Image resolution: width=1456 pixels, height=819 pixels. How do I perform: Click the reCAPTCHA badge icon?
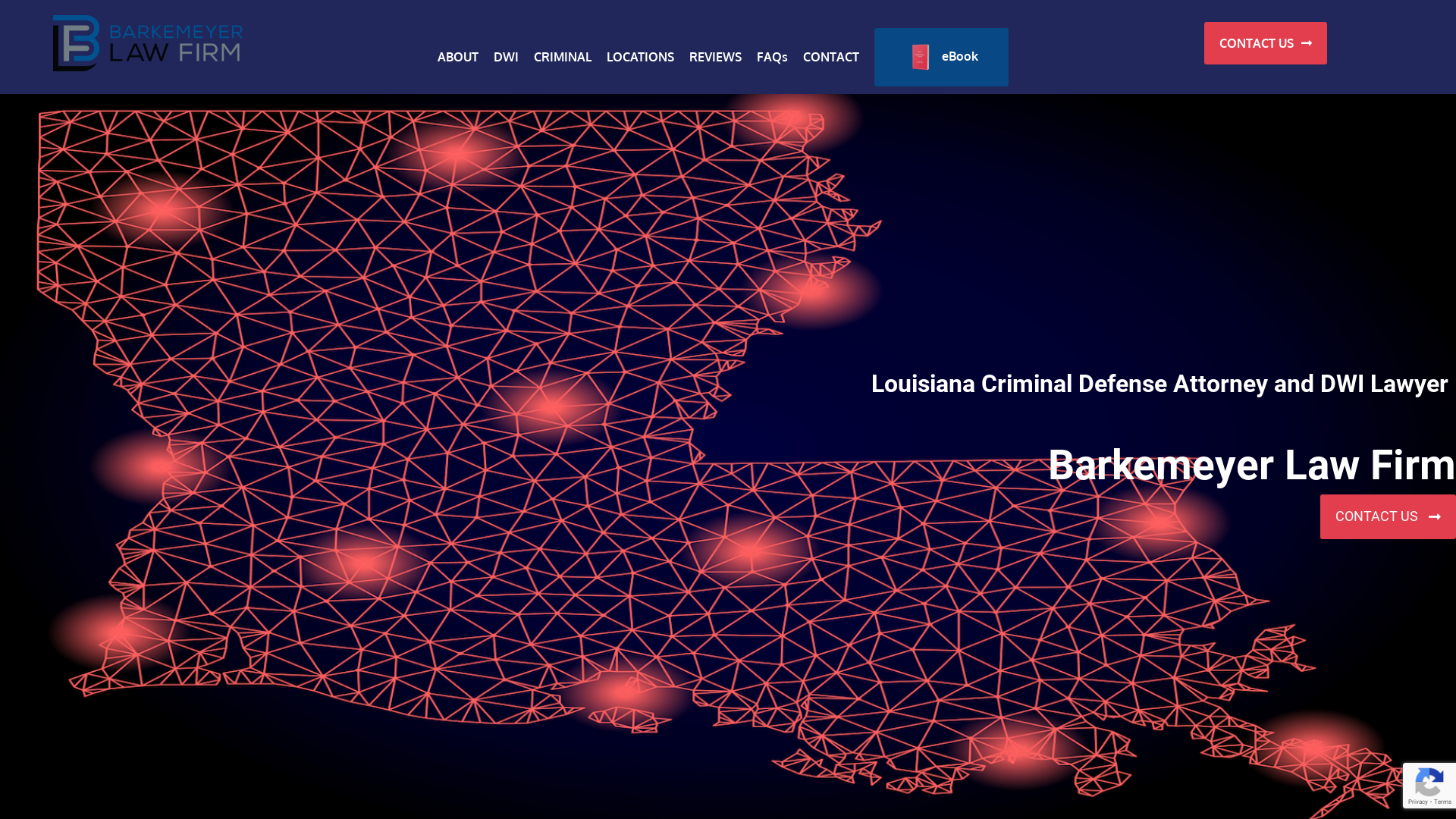coord(1429,783)
